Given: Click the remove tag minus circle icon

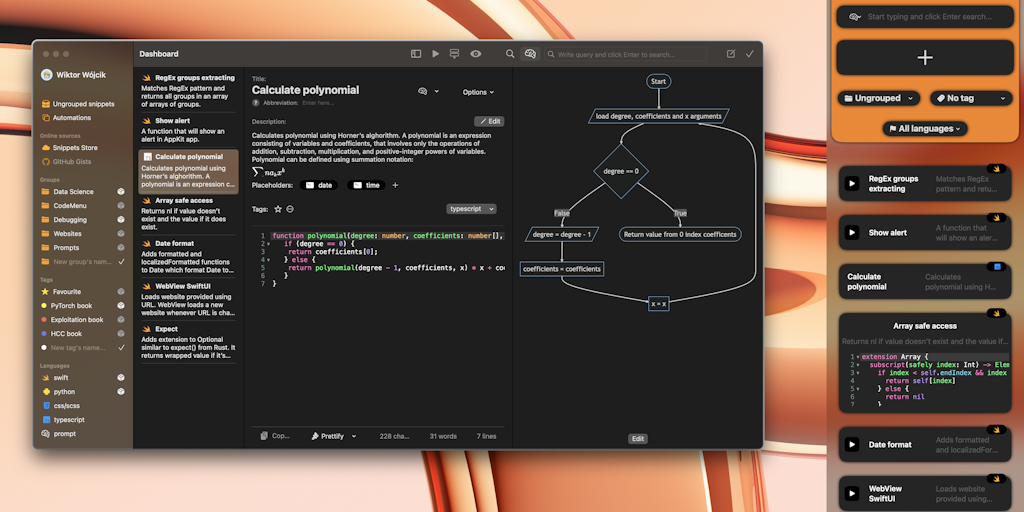Looking at the screenshot, I should pyautogui.click(x=290, y=209).
